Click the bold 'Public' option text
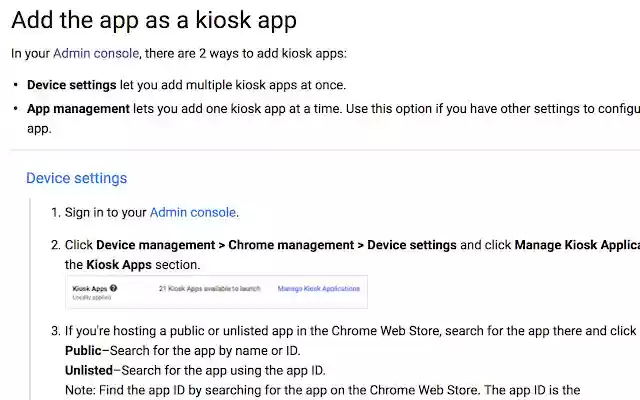Image resolution: width=640 pixels, height=400 pixels. (x=83, y=350)
